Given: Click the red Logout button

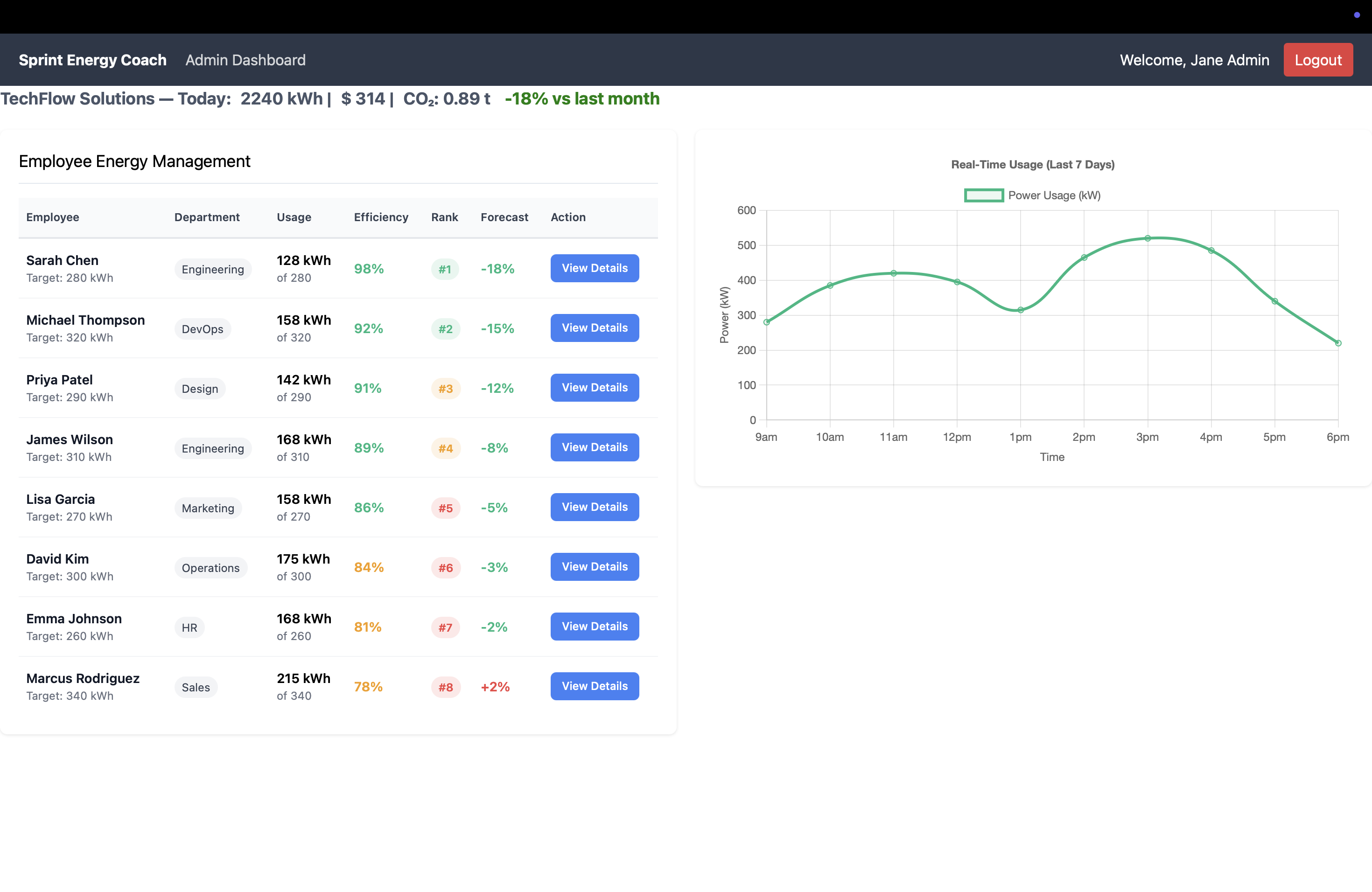Looking at the screenshot, I should coord(1318,60).
